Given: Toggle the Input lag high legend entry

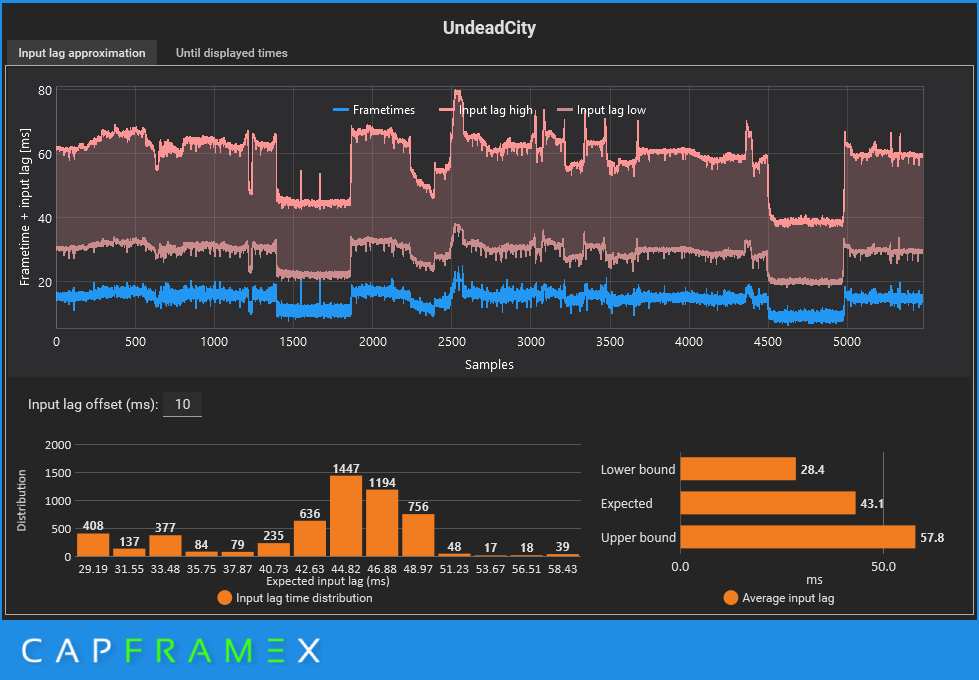Looking at the screenshot, I should (486, 110).
